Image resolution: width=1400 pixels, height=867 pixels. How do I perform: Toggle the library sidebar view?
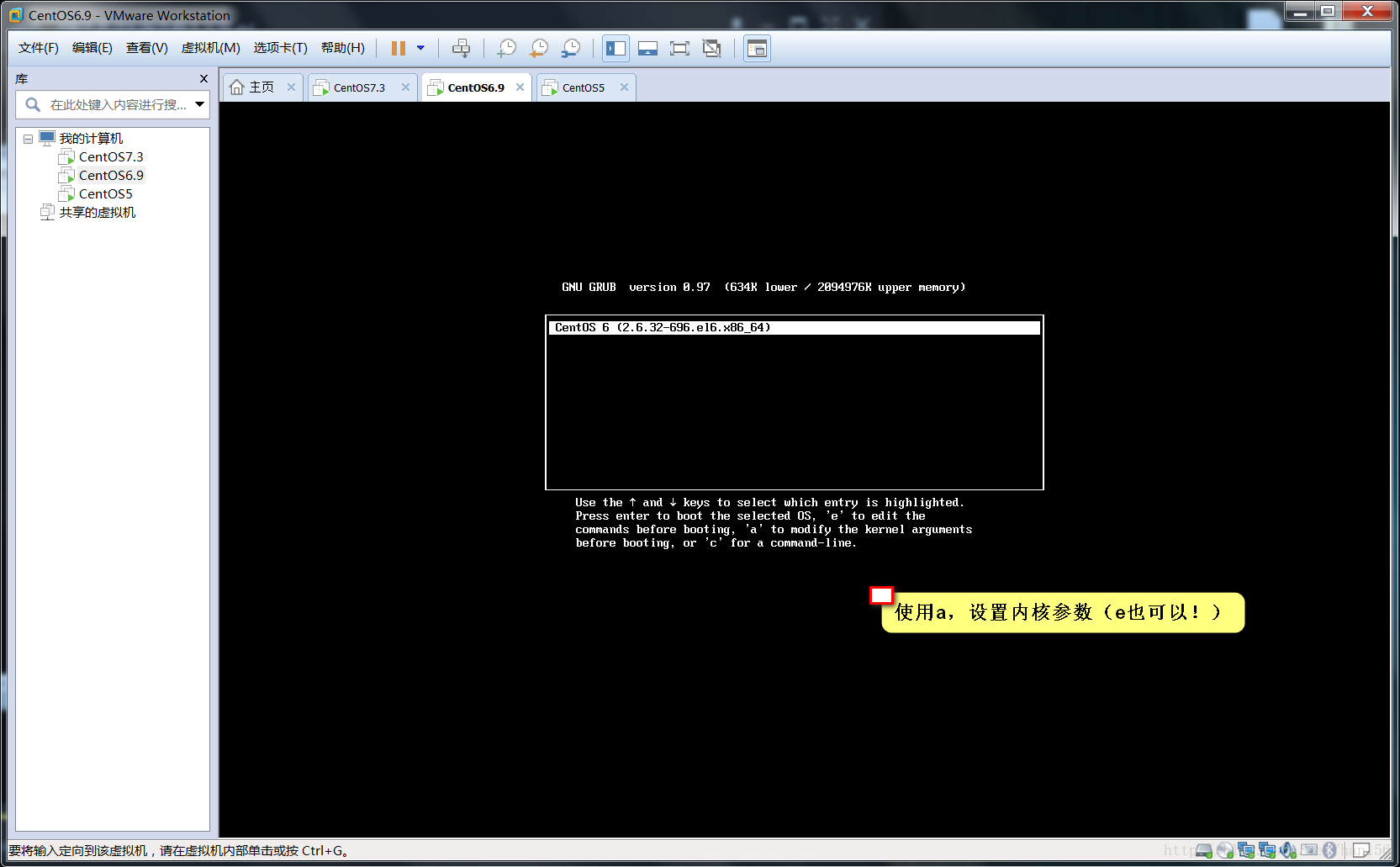tap(615, 48)
